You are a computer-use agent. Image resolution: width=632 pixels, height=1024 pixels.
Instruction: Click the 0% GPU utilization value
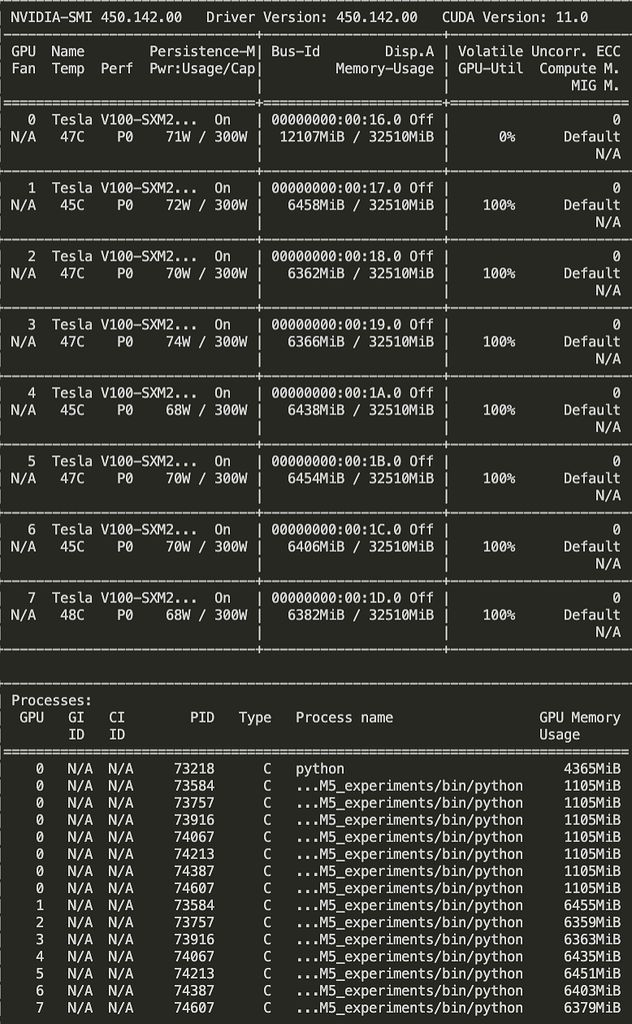point(507,137)
